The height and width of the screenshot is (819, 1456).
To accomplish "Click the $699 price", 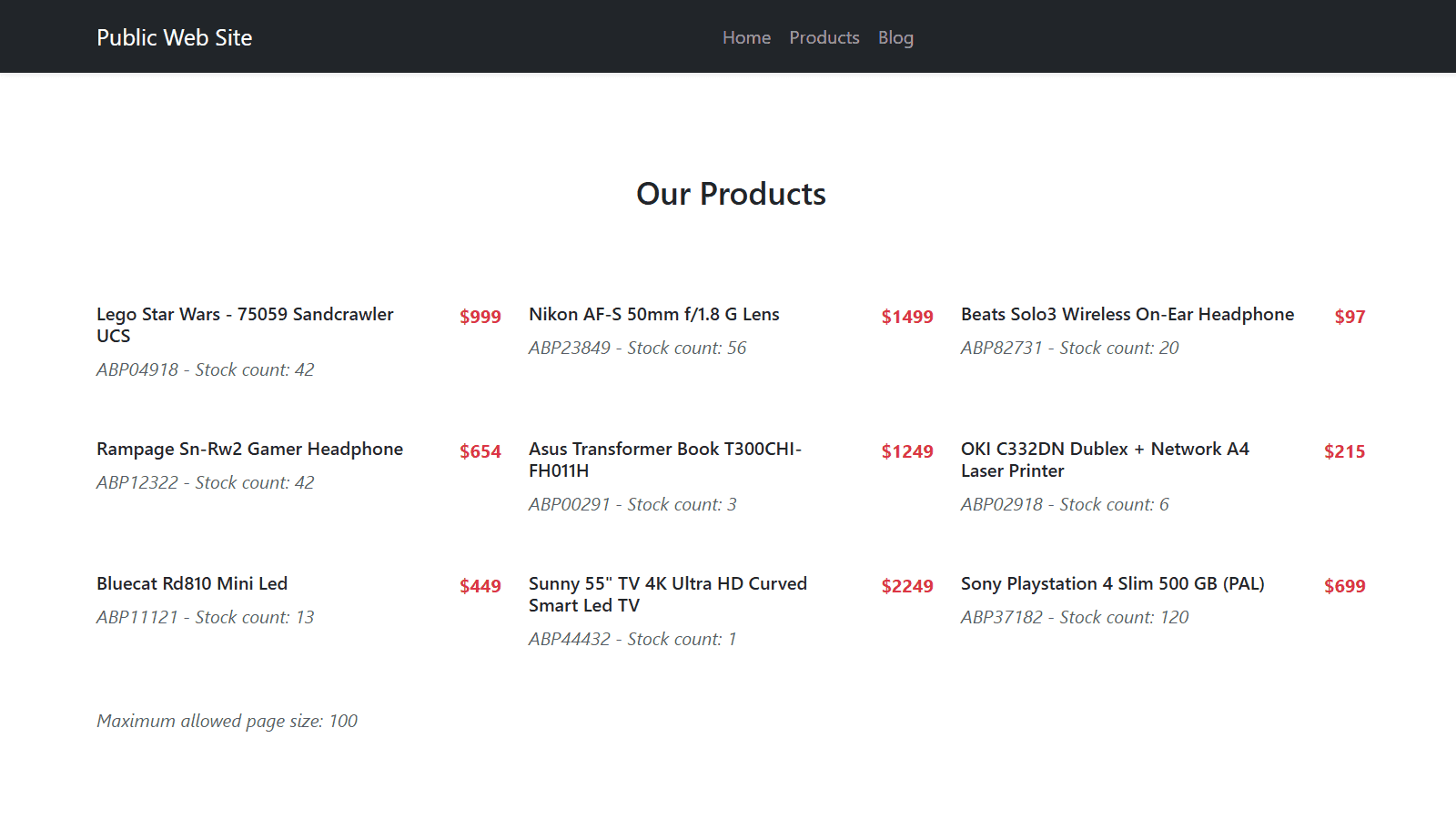I will point(1344,586).
